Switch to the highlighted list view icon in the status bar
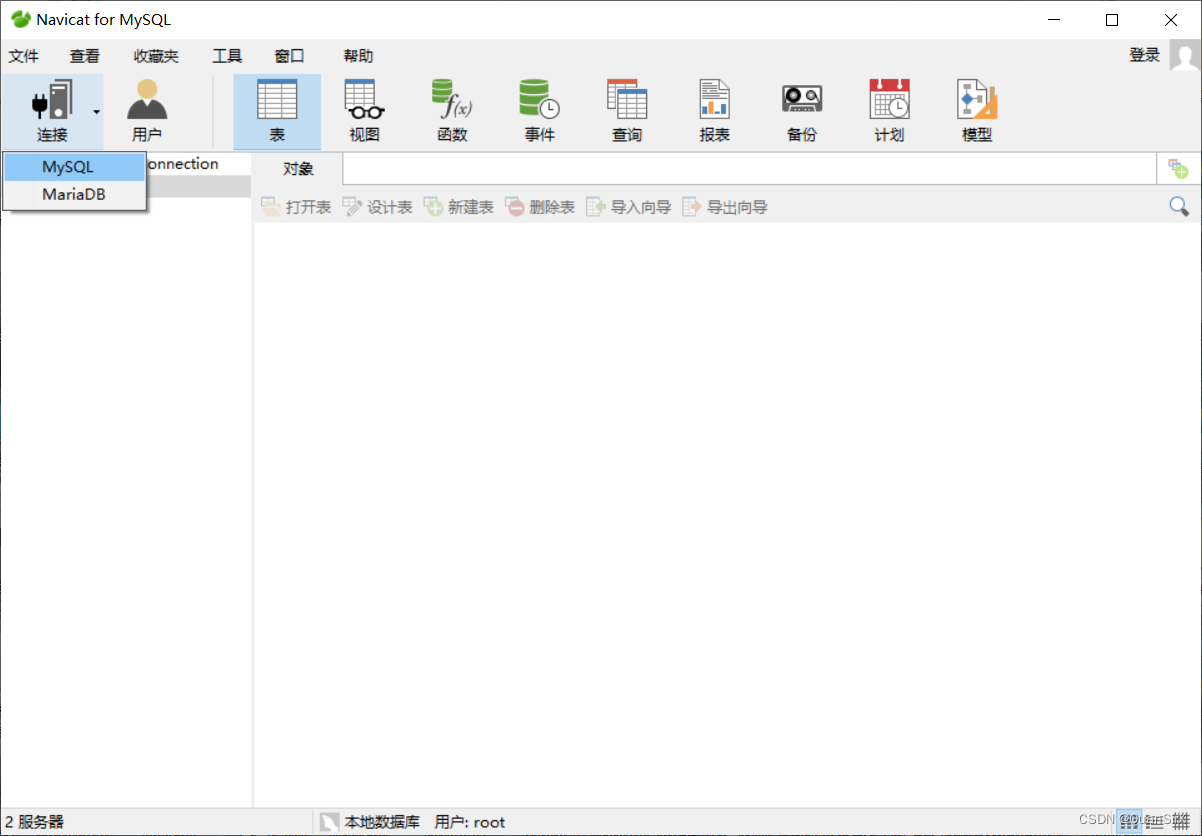This screenshot has height=836, width=1202. point(1128,821)
